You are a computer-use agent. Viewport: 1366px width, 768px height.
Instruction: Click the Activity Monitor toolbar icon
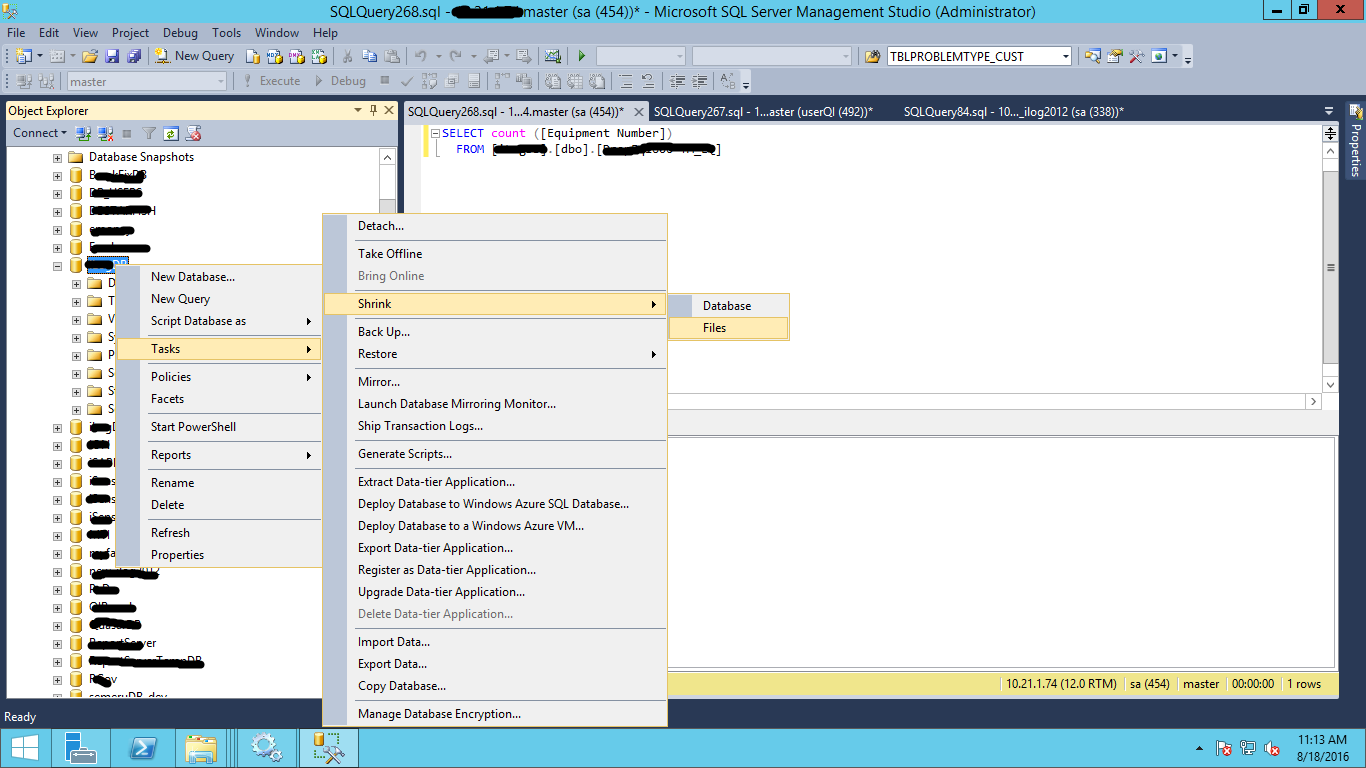[552, 56]
